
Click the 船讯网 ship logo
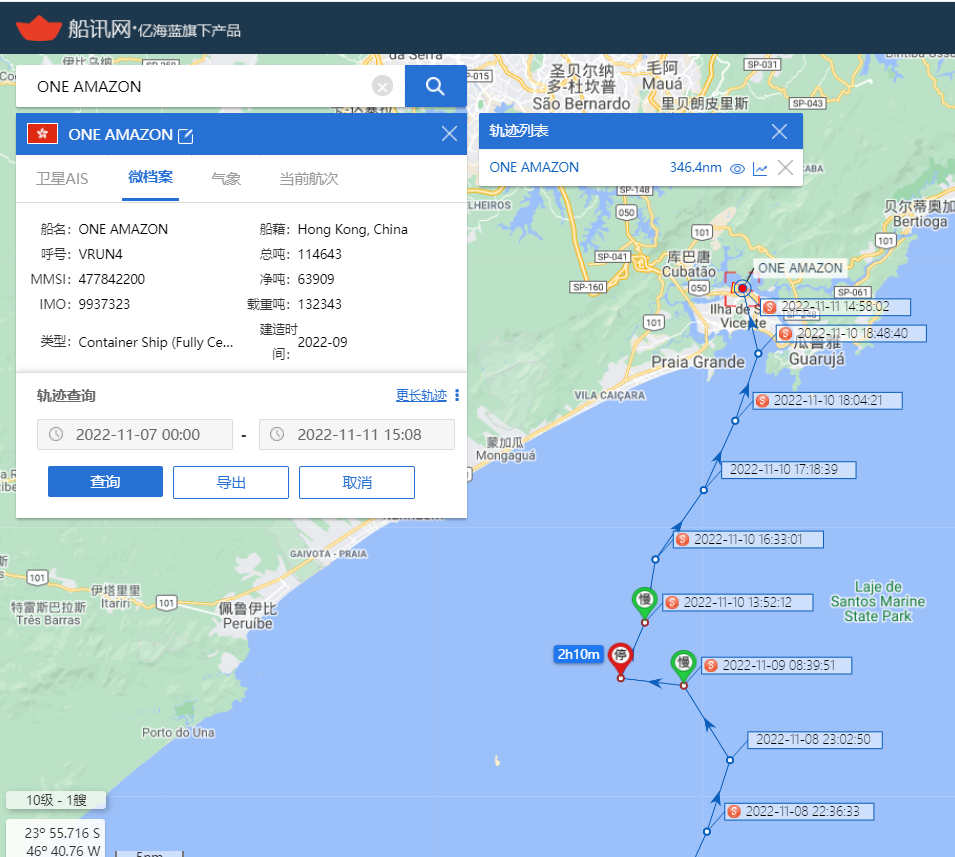click(39, 28)
